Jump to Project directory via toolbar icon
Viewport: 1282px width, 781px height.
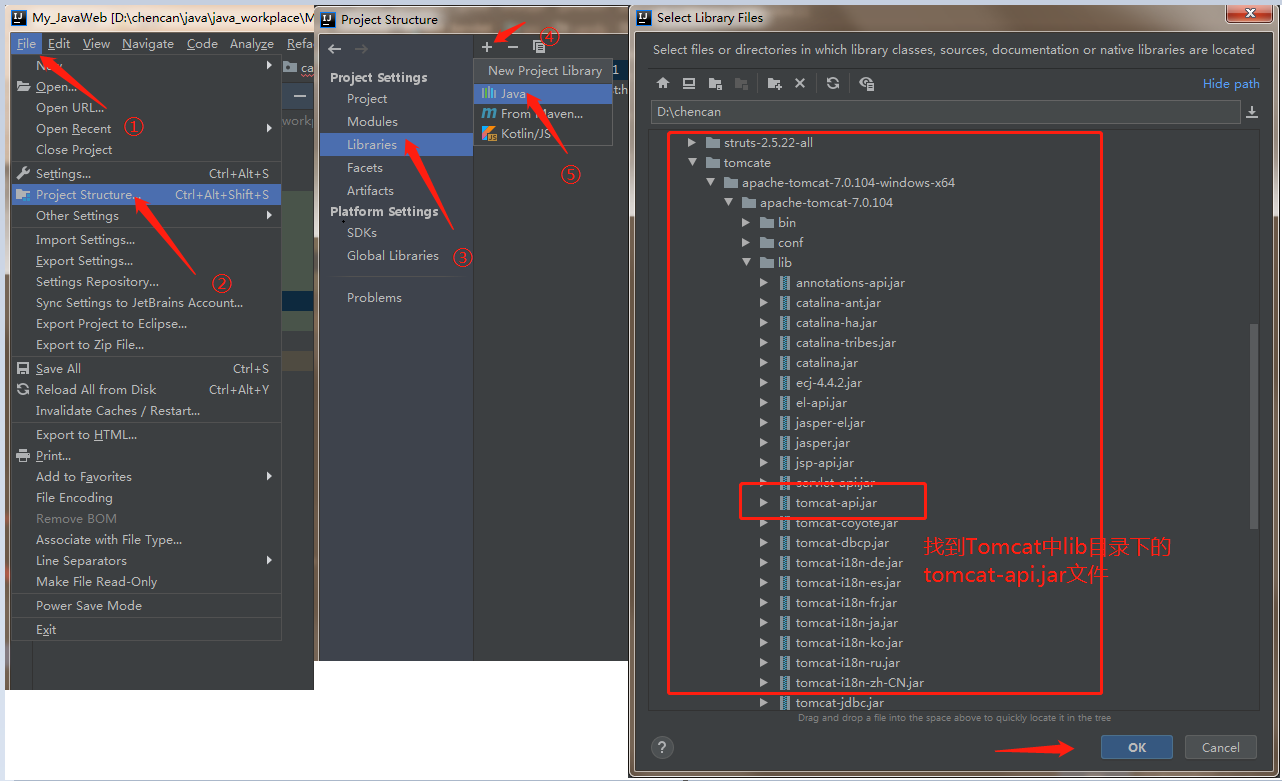click(715, 84)
